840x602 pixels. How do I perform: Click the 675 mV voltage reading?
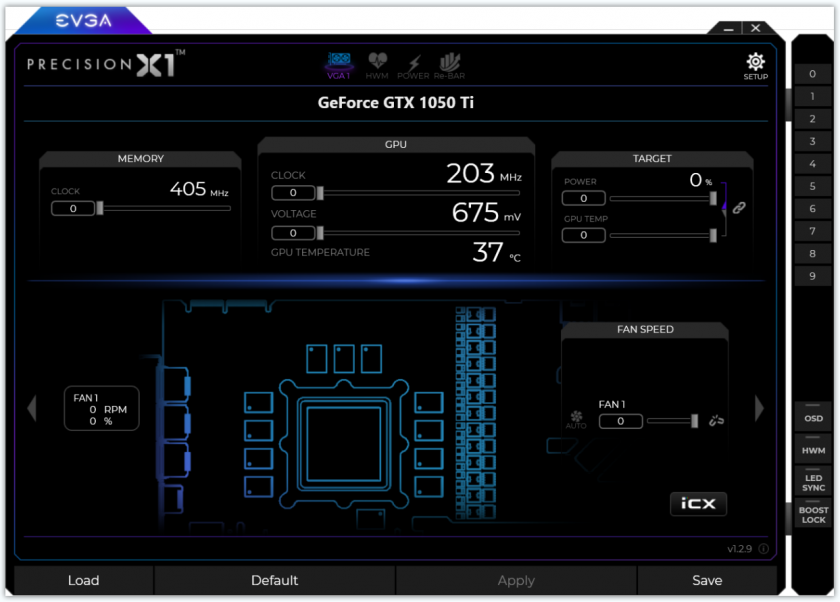[486, 213]
